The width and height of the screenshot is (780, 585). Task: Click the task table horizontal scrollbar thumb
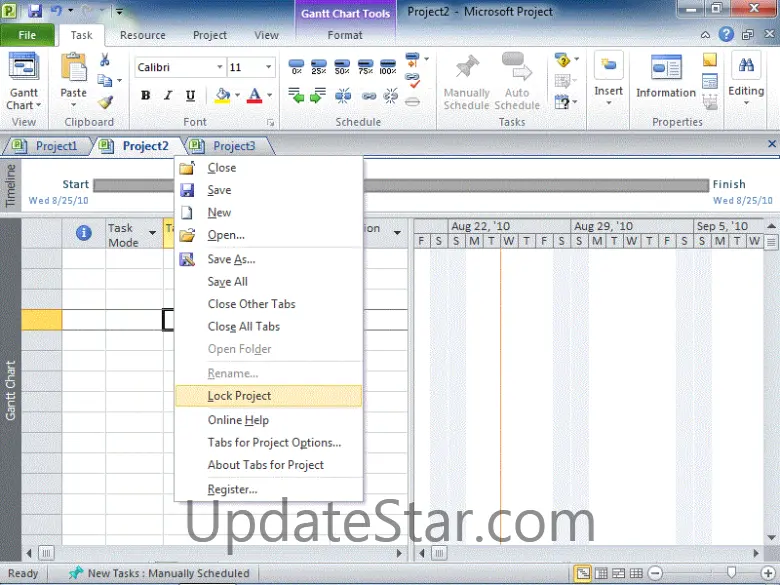pos(46,553)
